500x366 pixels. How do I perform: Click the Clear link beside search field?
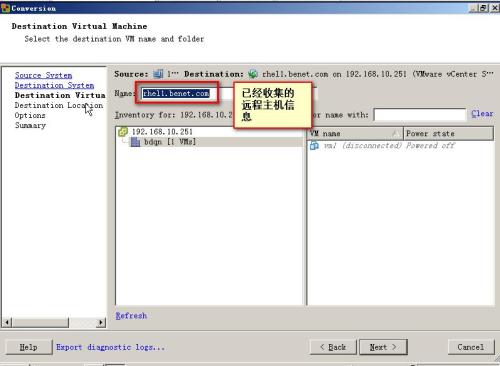click(x=482, y=114)
